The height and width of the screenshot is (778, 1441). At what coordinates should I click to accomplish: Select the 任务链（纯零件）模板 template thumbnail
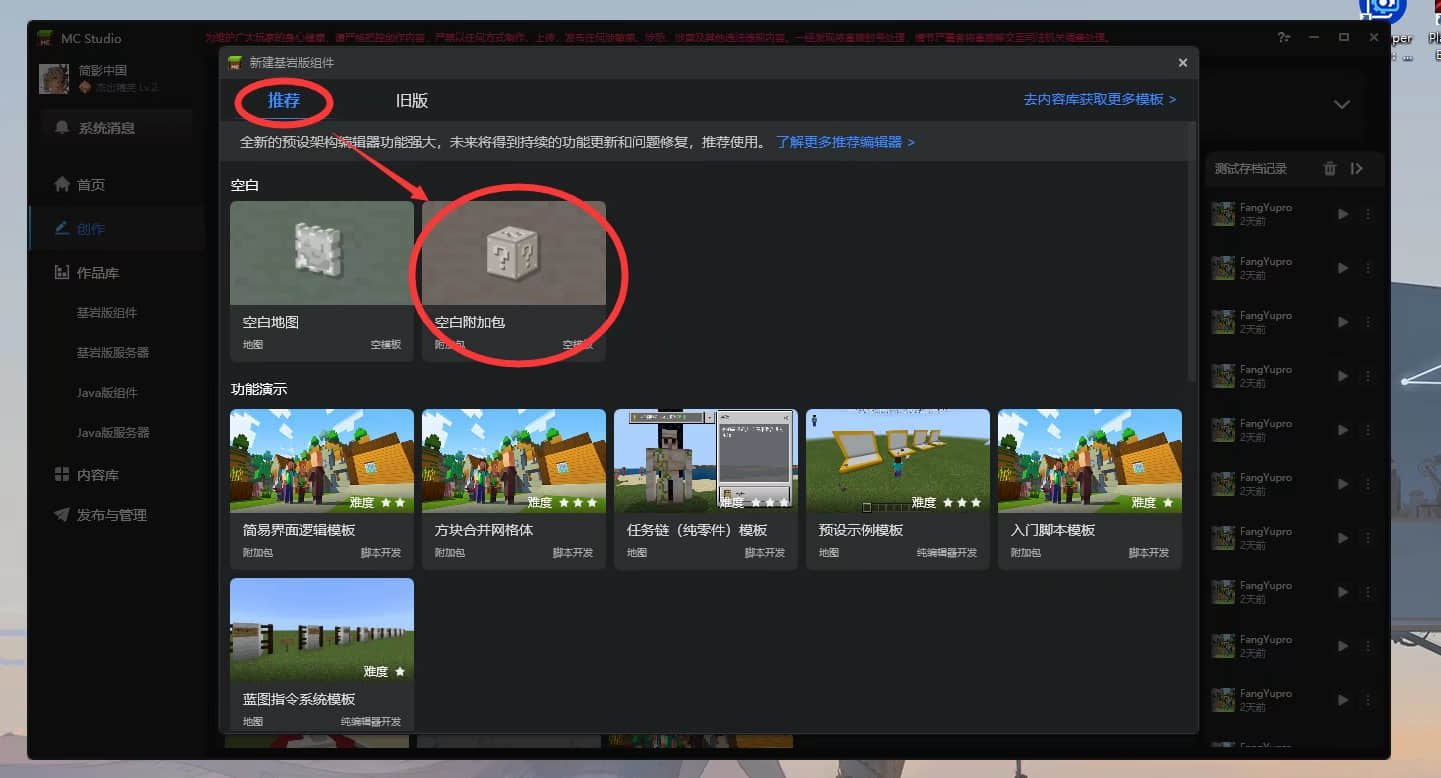point(705,461)
